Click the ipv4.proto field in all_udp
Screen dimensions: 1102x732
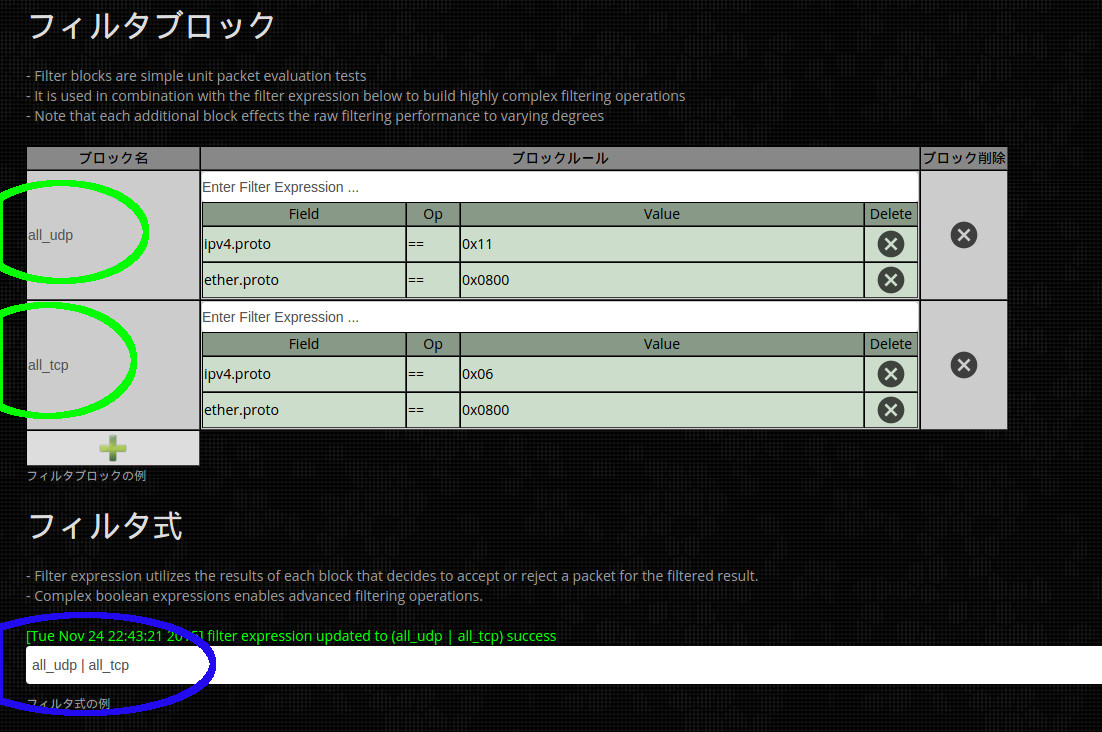point(303,244)
